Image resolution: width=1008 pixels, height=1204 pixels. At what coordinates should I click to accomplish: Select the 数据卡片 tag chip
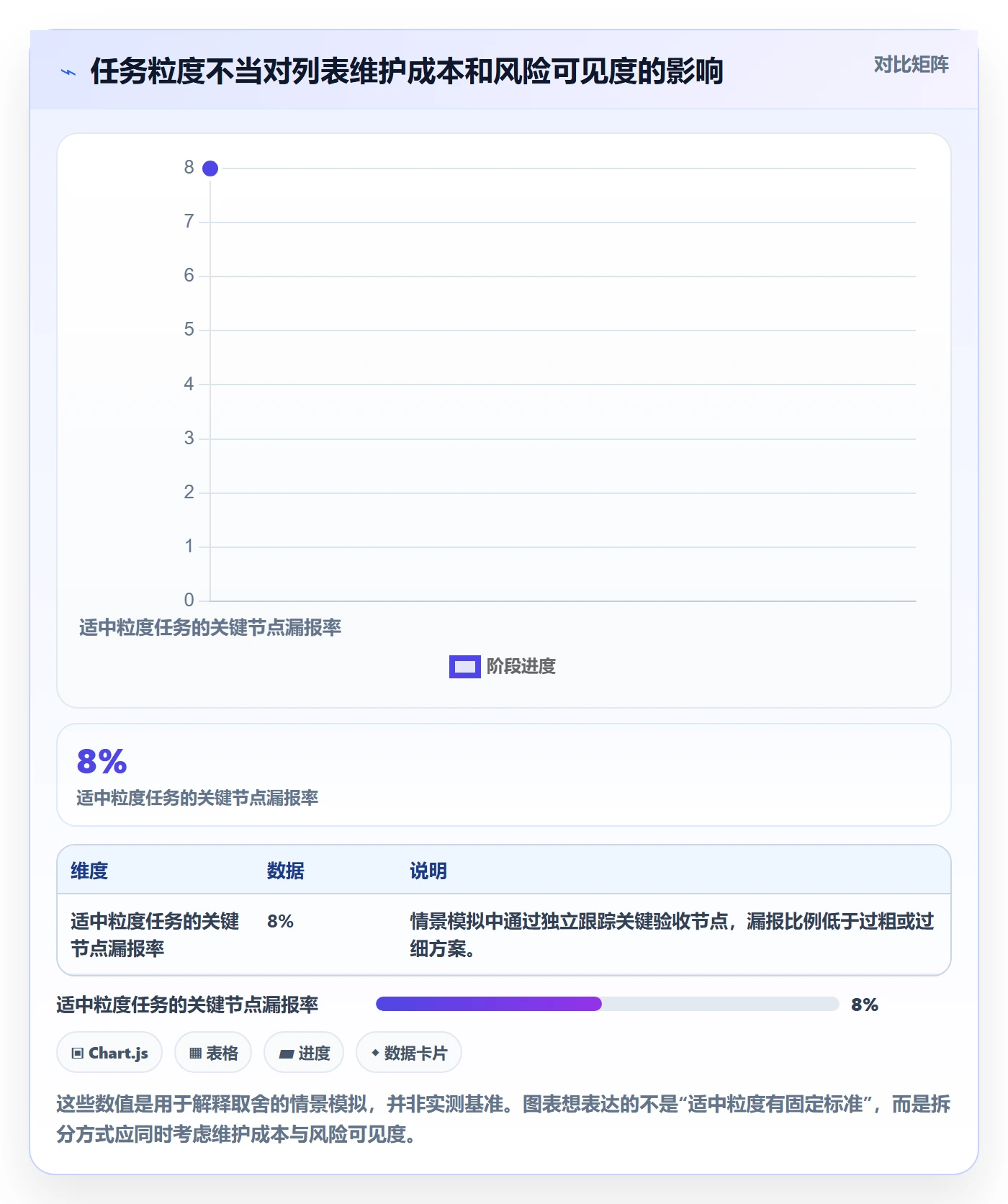[x=409, y=1053]
